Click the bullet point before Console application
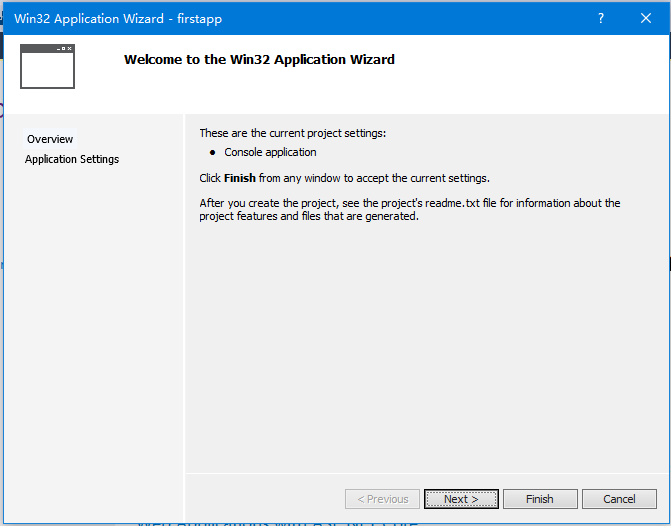 tap(213, 153)
